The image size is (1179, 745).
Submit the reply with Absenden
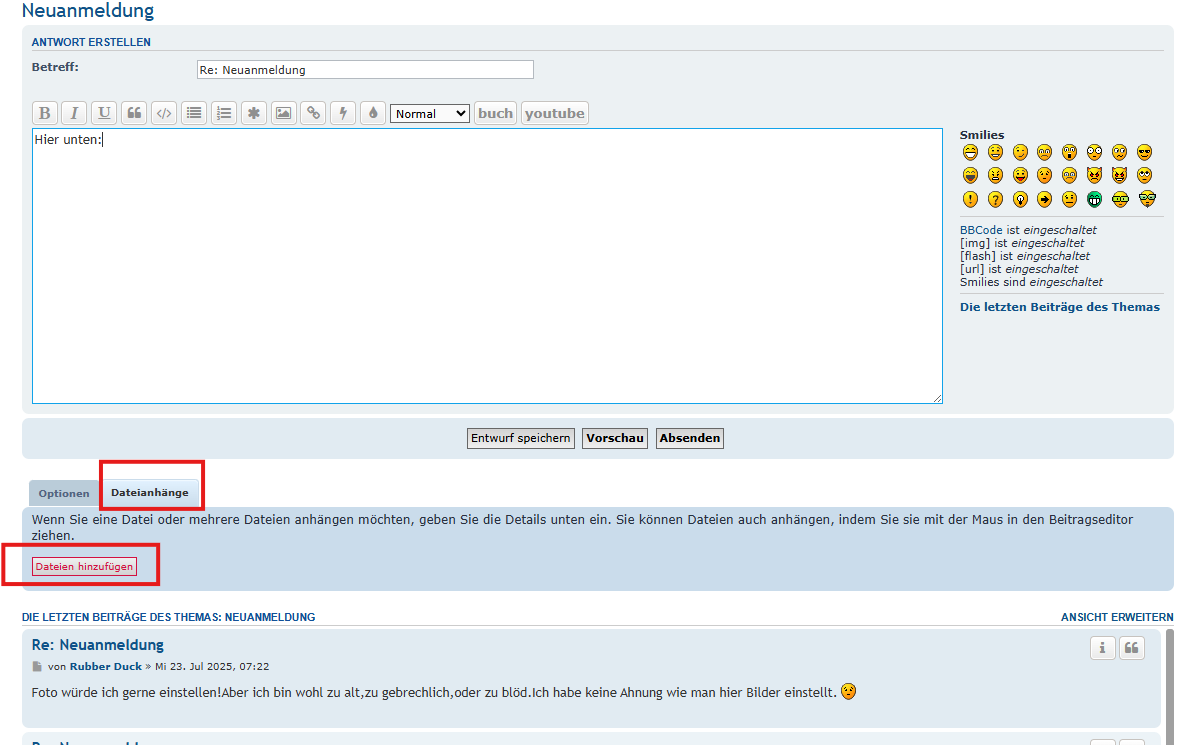click(x=690, y=438)
